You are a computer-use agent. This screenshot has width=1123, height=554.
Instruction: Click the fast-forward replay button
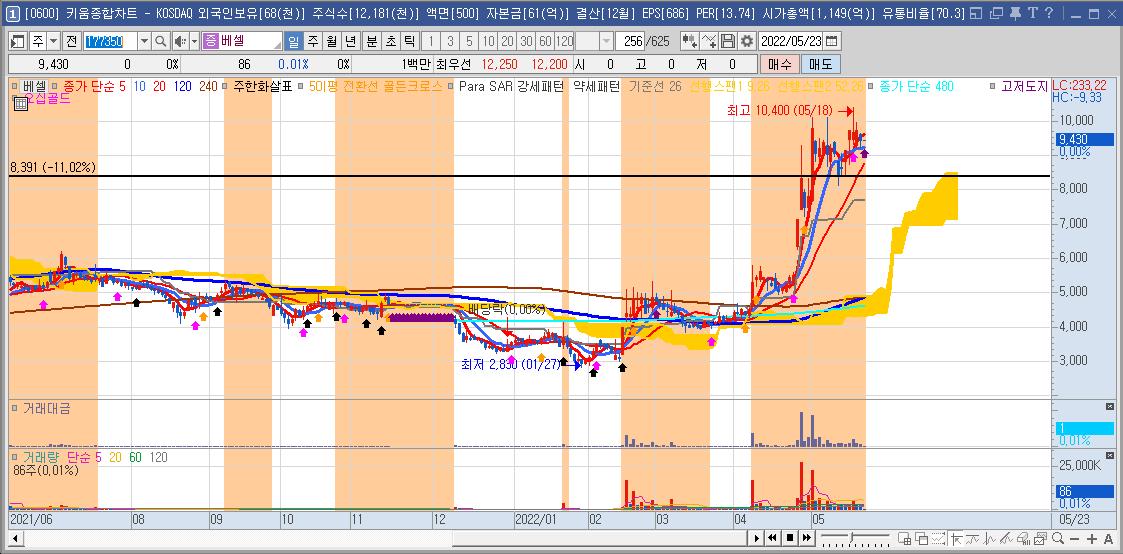coord(807,538)
